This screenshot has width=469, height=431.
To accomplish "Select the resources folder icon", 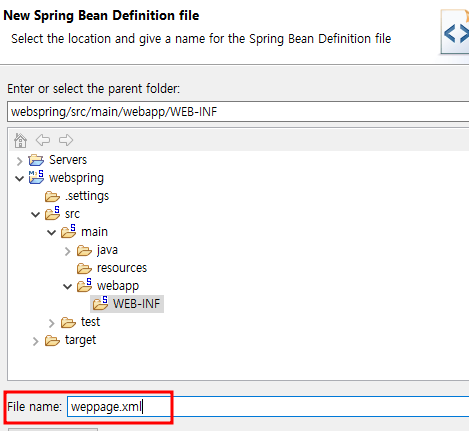I will (84, 268).
